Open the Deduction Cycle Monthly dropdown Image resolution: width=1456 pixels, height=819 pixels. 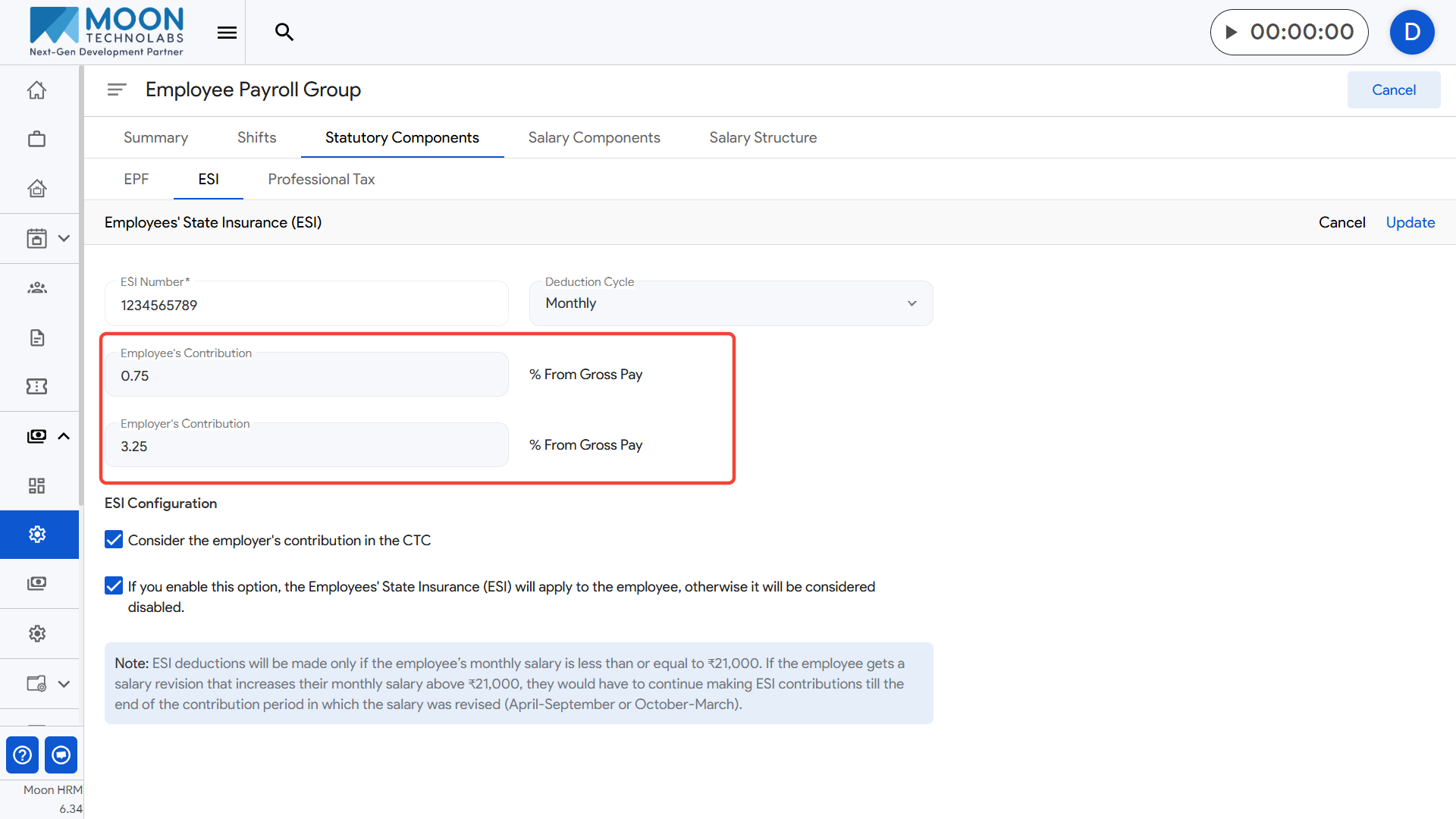[x=730, y=303]
